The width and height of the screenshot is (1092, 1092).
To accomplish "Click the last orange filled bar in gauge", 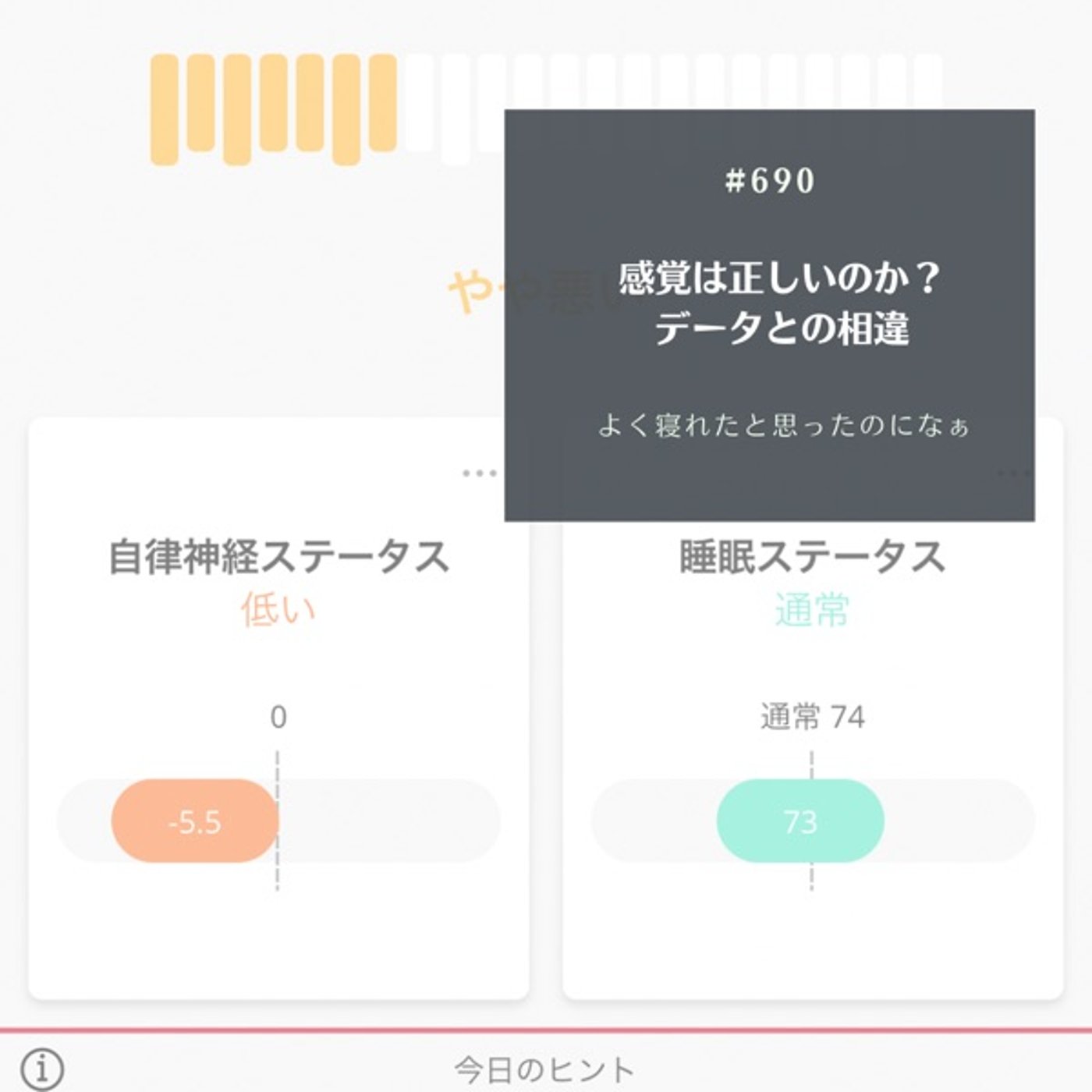I will point(382,102).
